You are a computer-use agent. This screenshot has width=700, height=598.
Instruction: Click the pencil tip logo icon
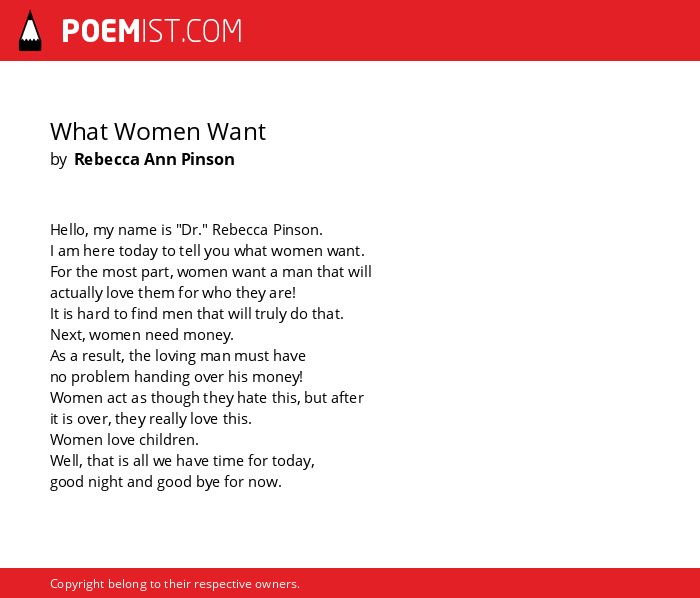tap(30, 31)
